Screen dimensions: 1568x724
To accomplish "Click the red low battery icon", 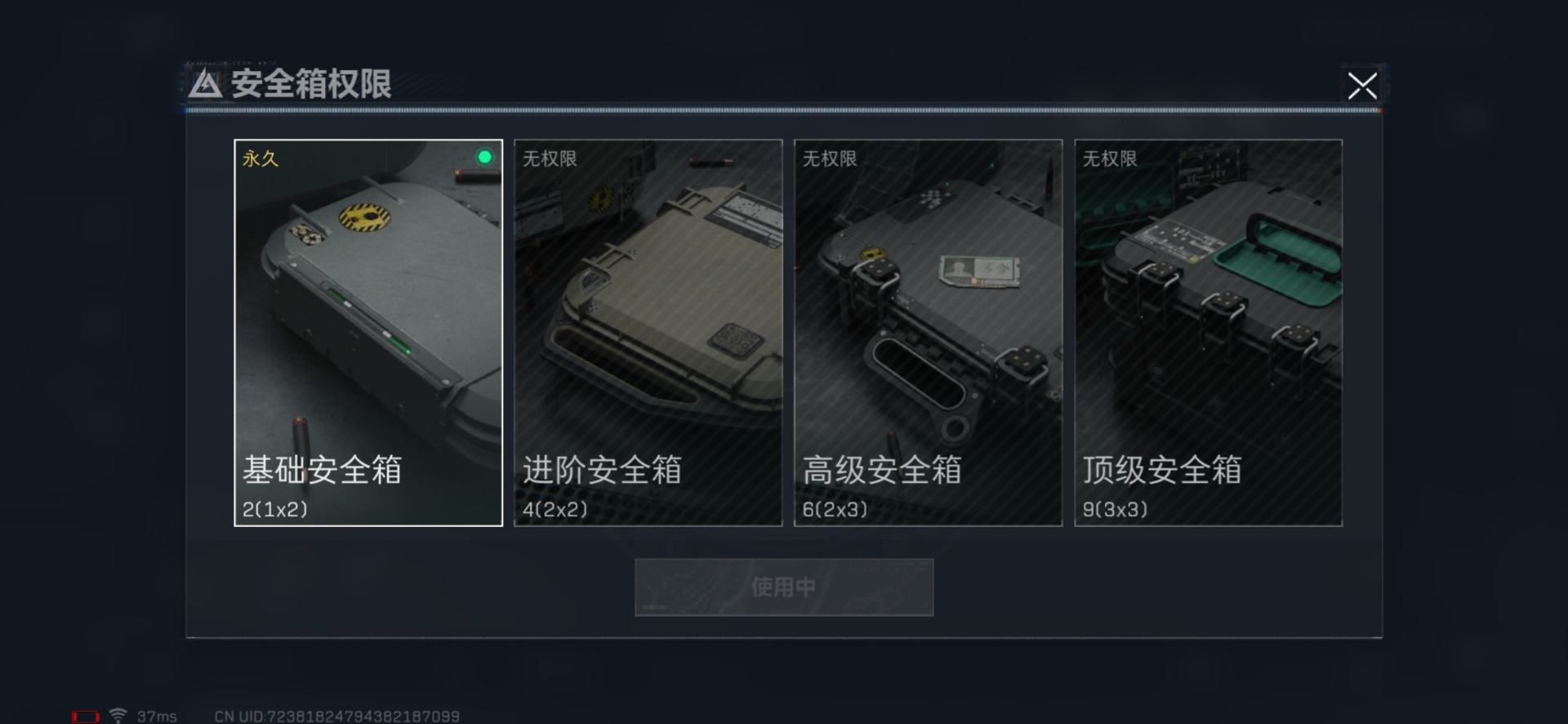I will point(85,717).
